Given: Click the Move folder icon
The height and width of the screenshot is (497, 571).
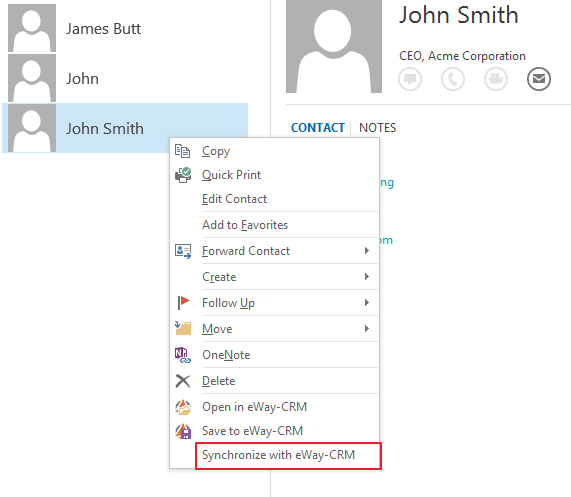Looking at the screenshot, I should point(183,328).
